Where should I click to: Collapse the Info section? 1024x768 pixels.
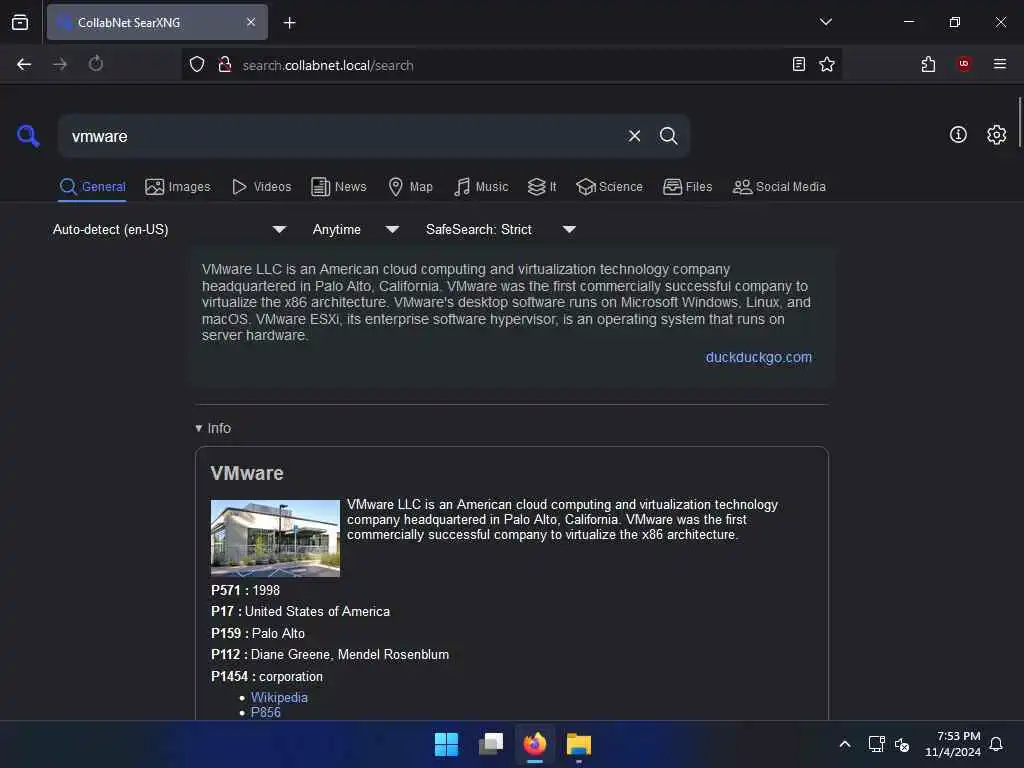point(213,428)
